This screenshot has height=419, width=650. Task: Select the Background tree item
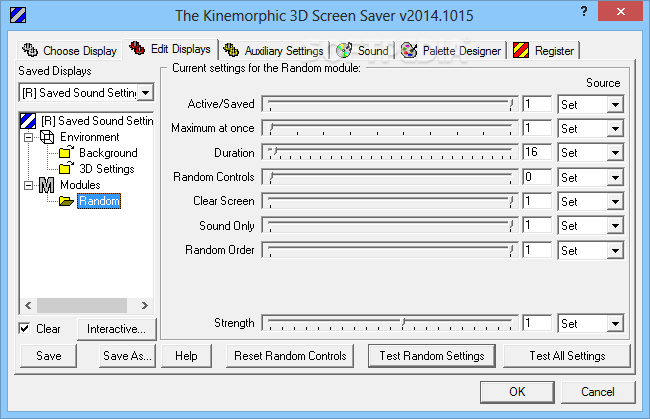pyautogui.click(x=108, y=153)
